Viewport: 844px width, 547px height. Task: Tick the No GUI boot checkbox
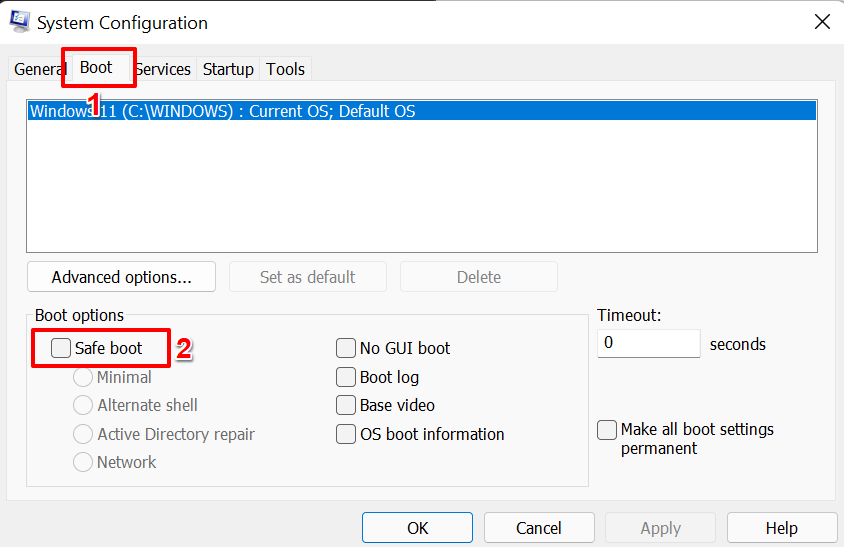346,348
